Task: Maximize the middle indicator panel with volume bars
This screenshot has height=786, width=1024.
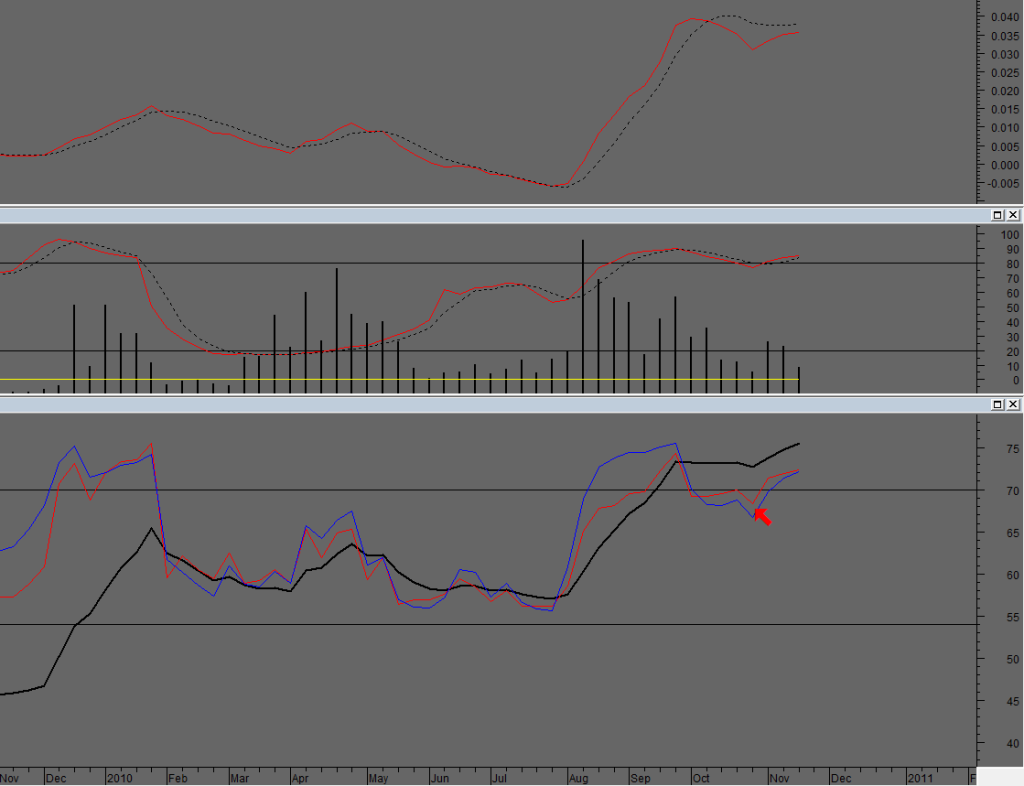Action: pos(997,215)
